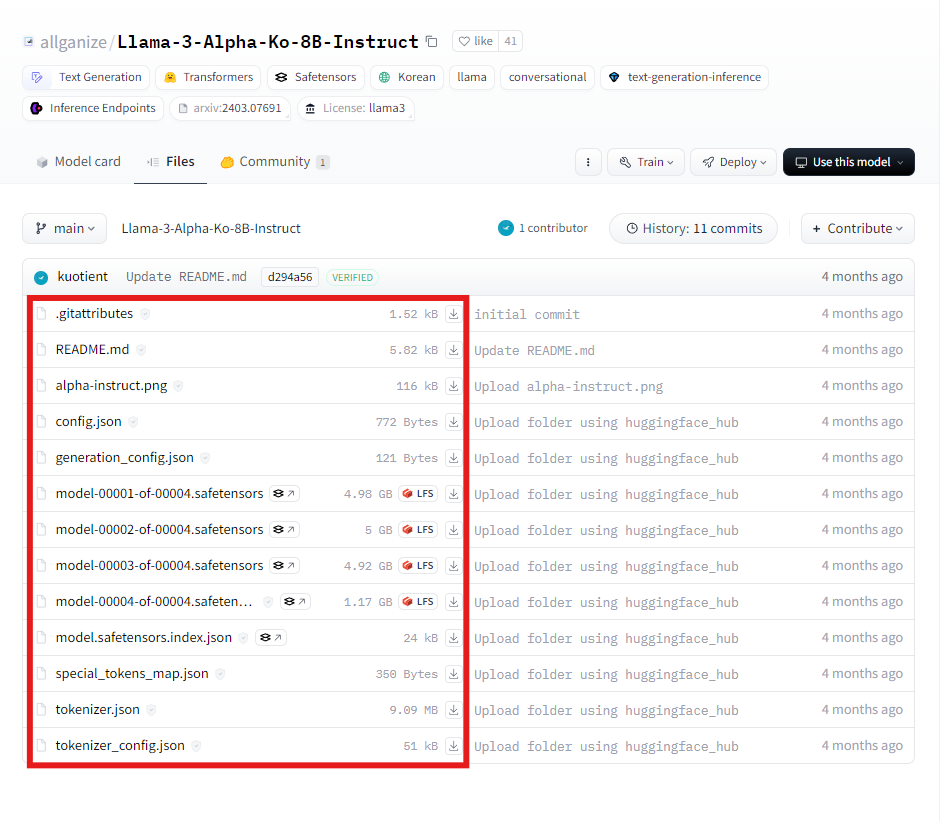Screen dimensions: 940x821
Task: Open model-00001-of-00004.safetensors
Action: [x=159, y=494]
